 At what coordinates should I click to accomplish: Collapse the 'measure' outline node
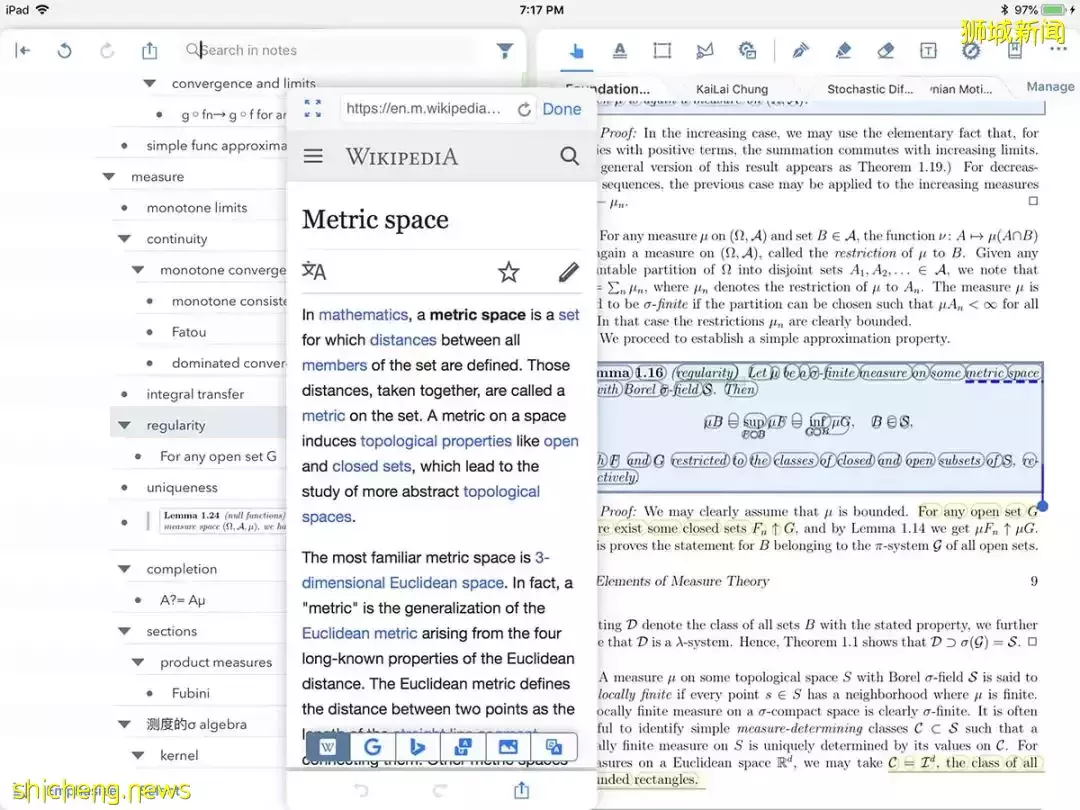click(x=109, y=177)
